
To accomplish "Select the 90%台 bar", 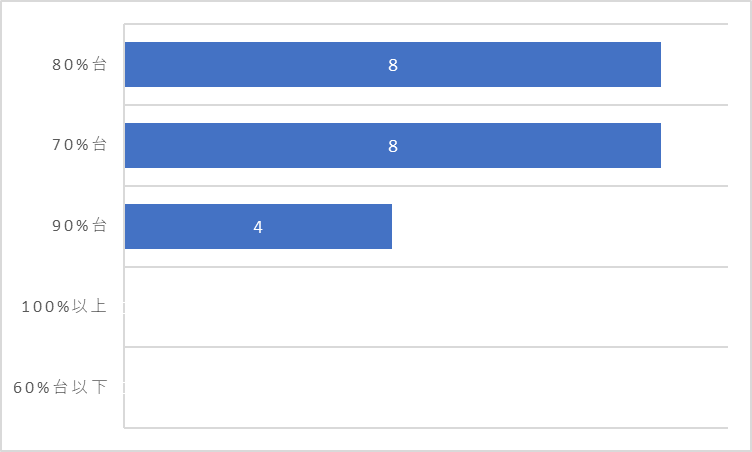I will 258,226.
